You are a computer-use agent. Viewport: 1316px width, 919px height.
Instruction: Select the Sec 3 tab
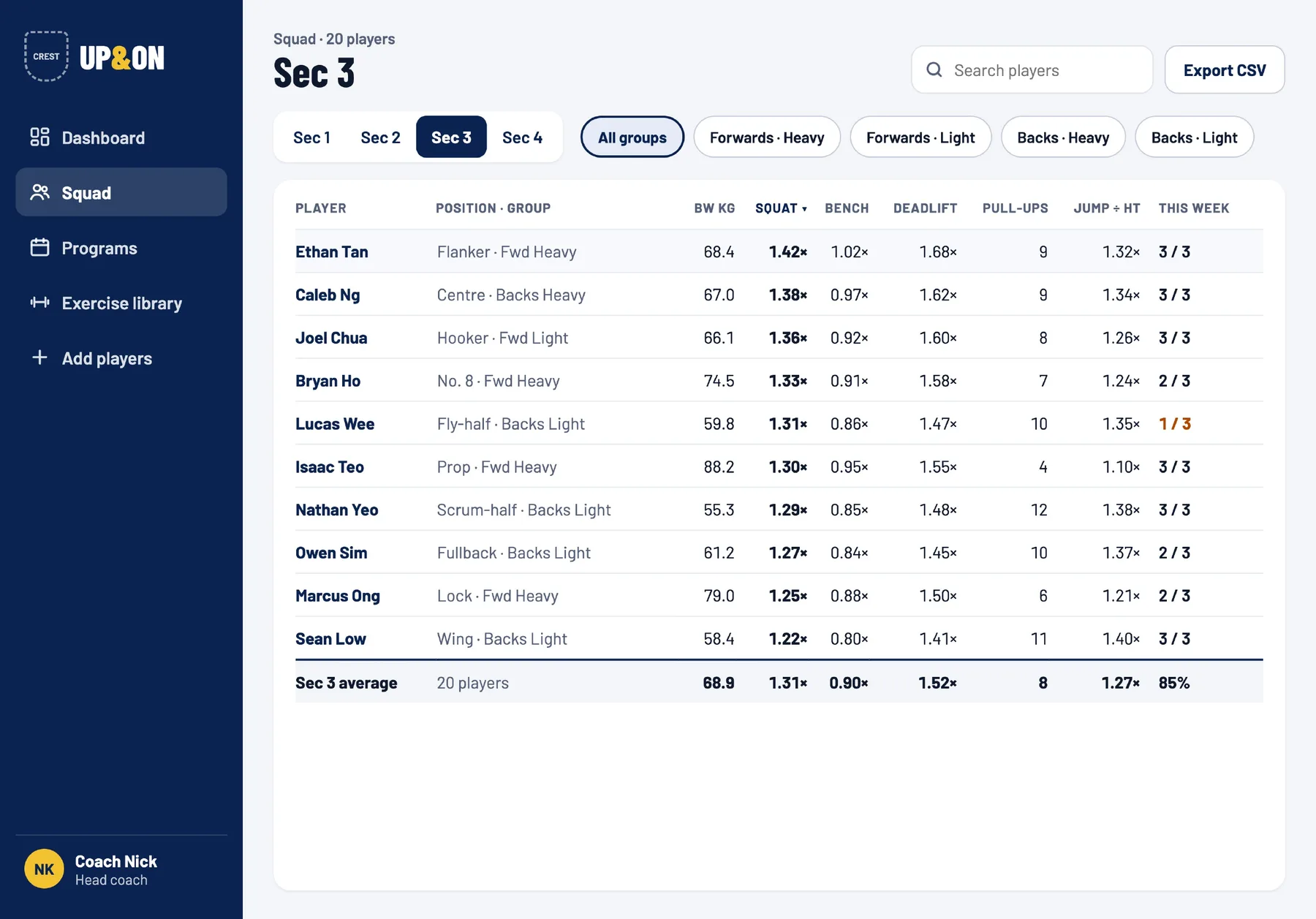(x=451, y=137)
